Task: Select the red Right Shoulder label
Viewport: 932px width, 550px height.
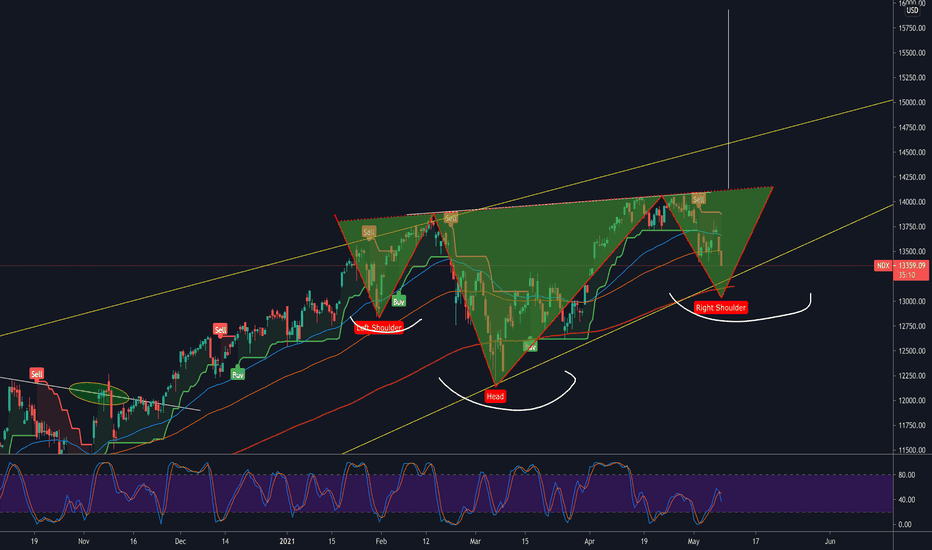Action: point(720,307)
